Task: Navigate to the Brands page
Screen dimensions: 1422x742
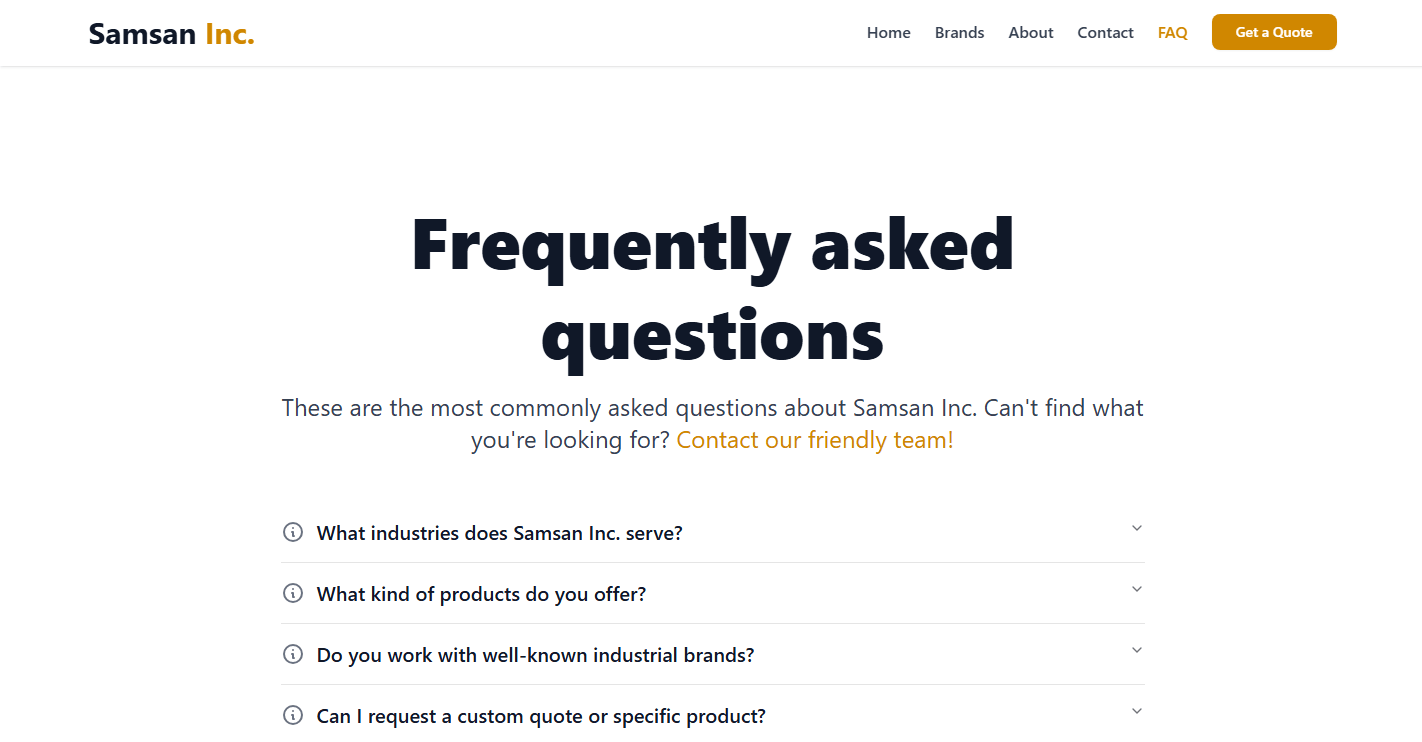Action: click(959, 32)
